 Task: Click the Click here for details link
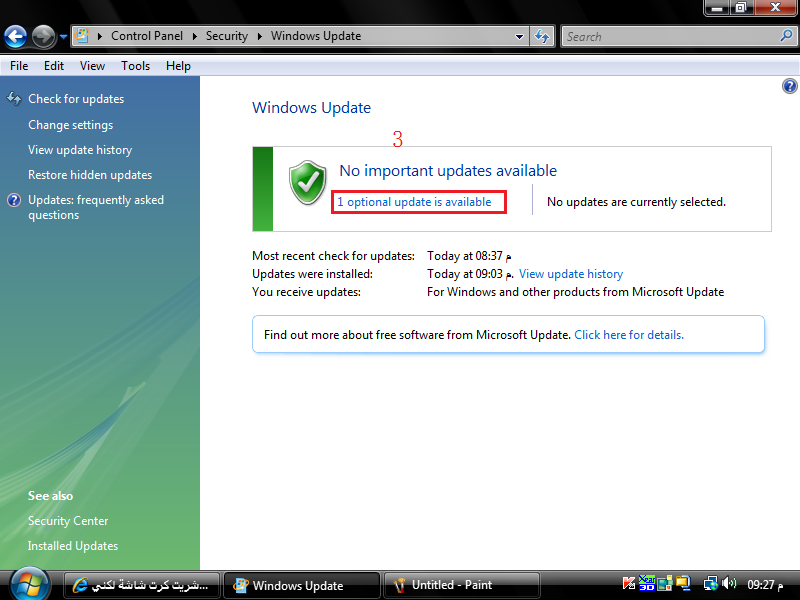(x=629, y=335)
